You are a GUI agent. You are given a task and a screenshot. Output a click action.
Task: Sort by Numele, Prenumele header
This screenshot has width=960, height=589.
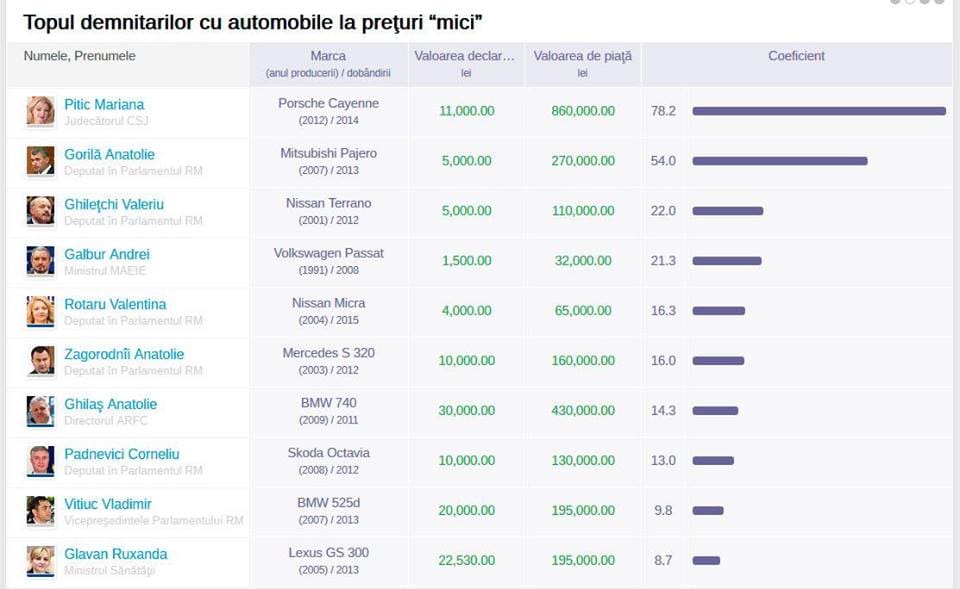80,56
